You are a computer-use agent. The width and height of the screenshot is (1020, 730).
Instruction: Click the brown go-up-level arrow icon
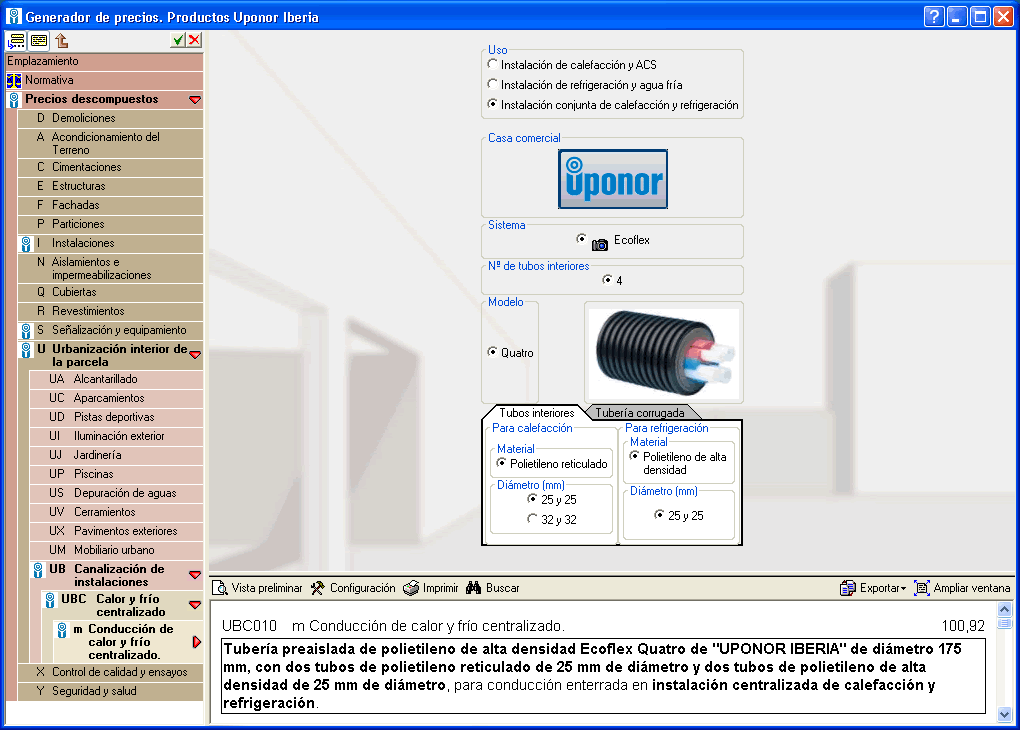[62, 40]
